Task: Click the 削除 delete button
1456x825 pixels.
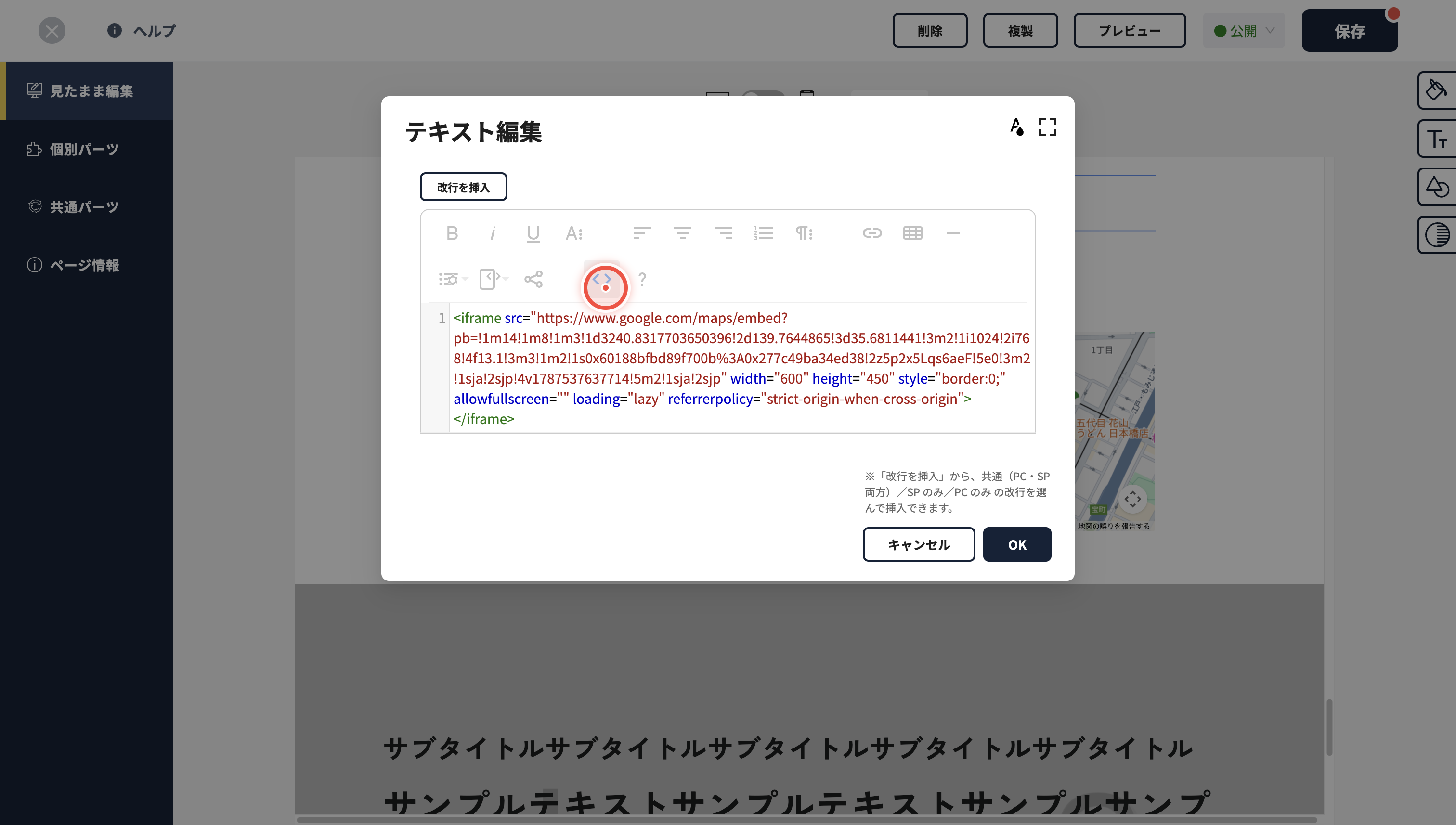Action: tap(929, 31)
